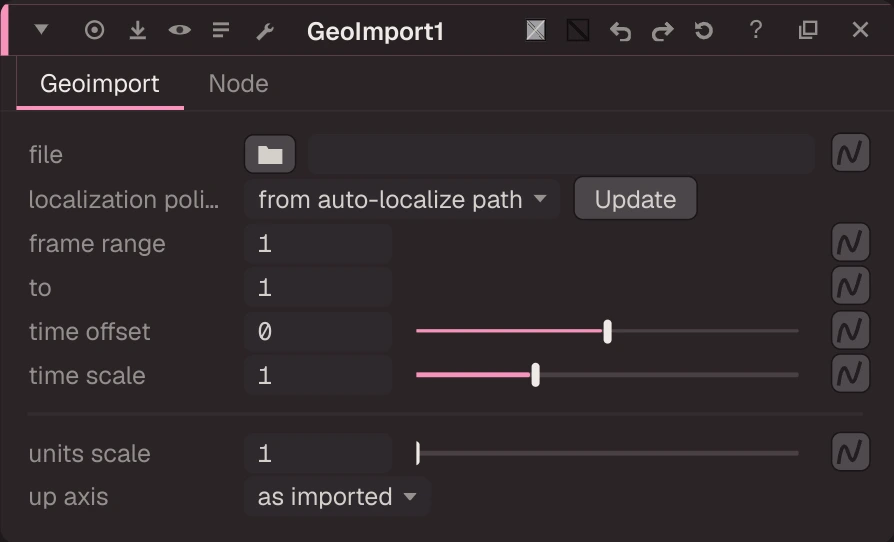Open the animation menu for frame range
Screen dimensions: 894x542
(x=850, y=242)
